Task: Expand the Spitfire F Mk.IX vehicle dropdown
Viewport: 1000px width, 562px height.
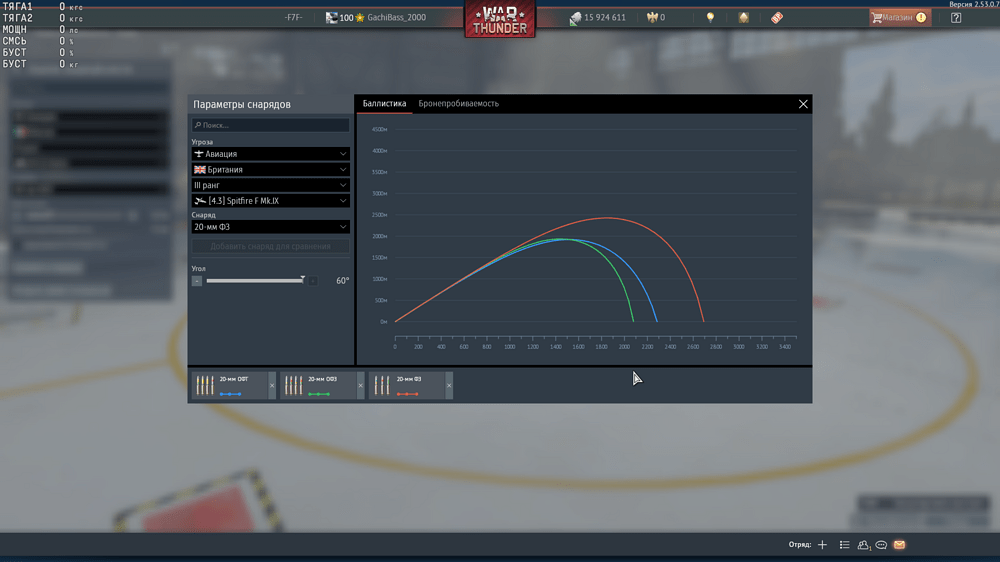Action: tap(270, 201)
